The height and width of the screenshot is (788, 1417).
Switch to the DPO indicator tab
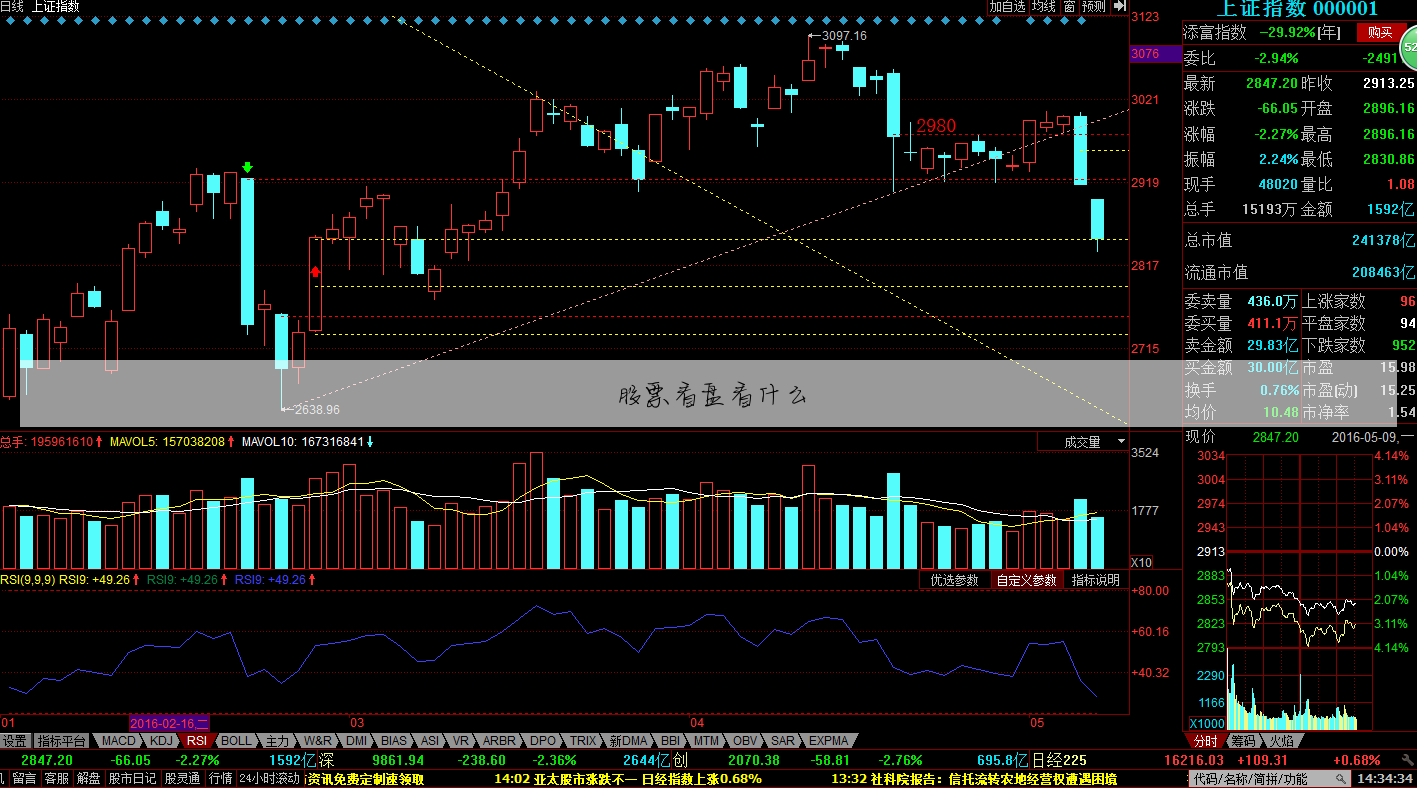[543, 741]
